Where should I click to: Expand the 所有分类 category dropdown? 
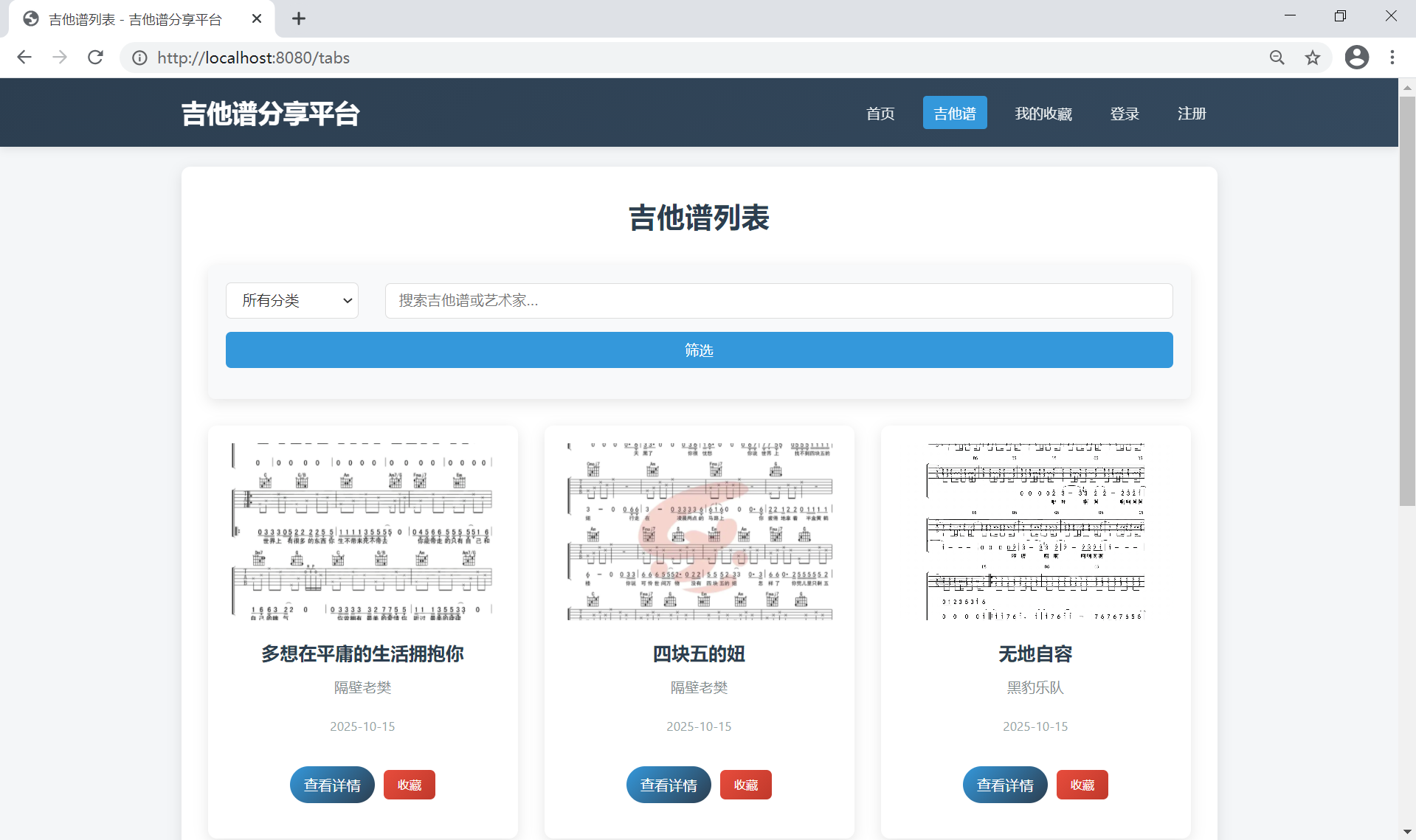pyautogui.click(x=292, y=301)
